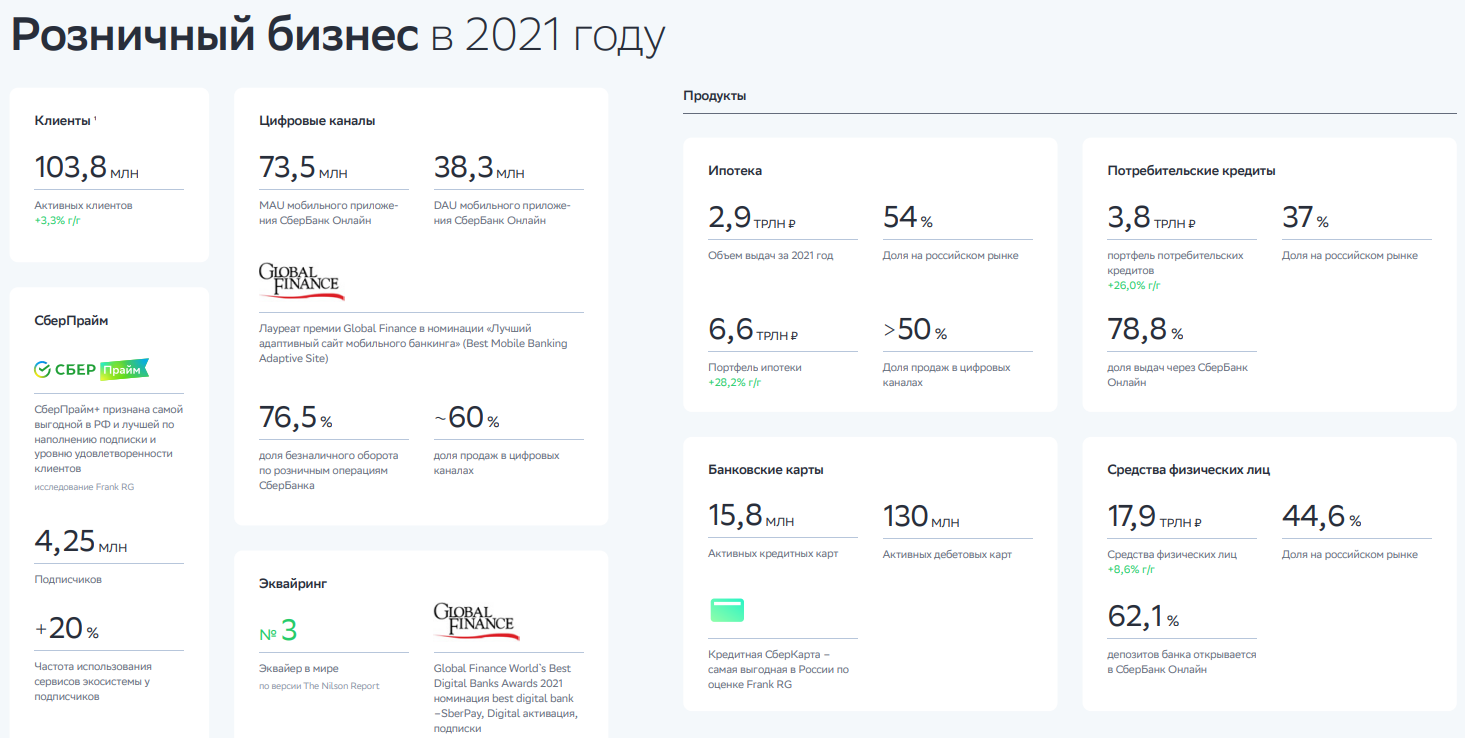Click the "Активных клиентов" label
Image resolution: width=1465 pixels, height=738 pixels.
click(83, 205)
